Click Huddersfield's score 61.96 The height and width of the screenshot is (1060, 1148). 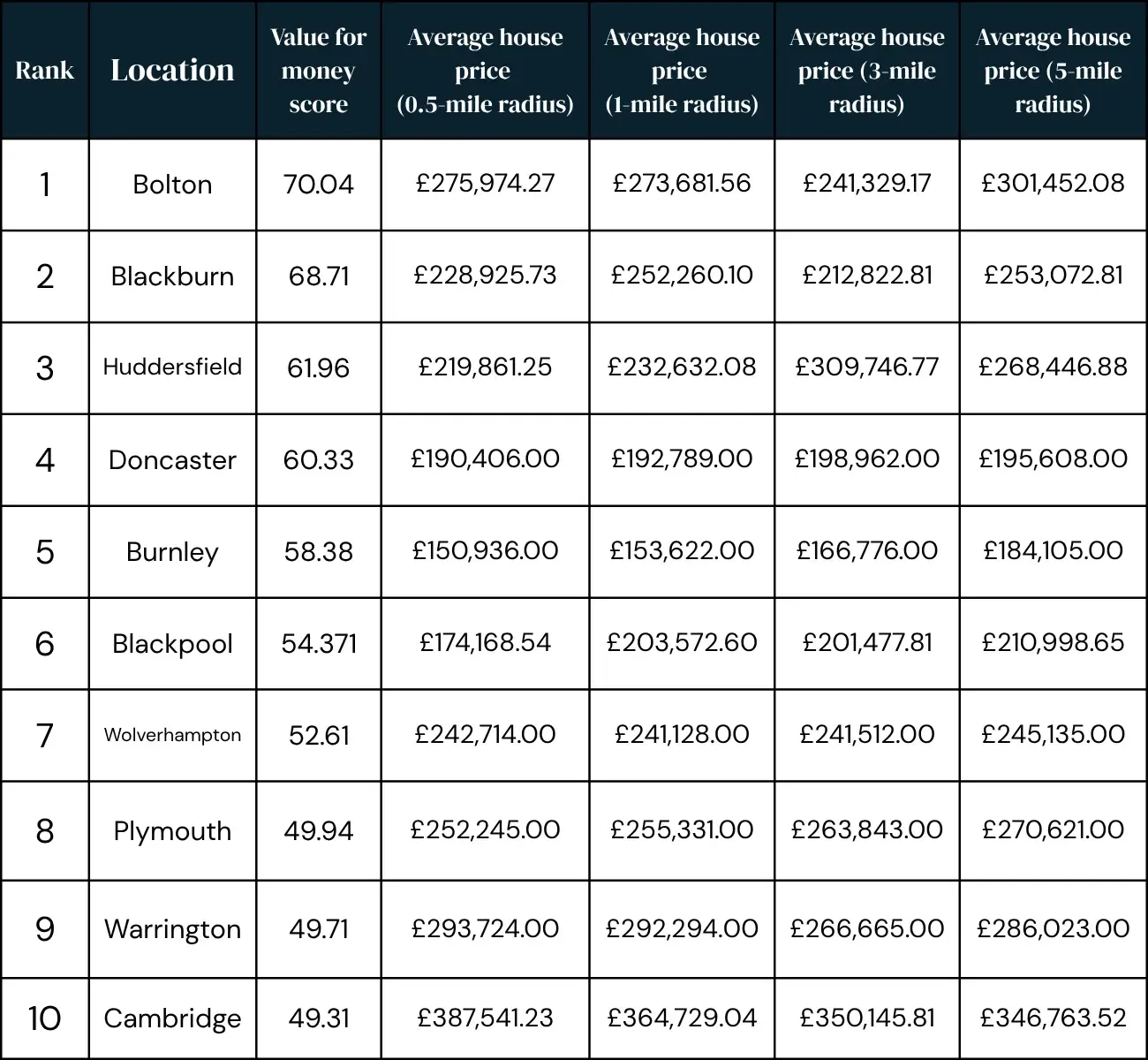(318, 368)
